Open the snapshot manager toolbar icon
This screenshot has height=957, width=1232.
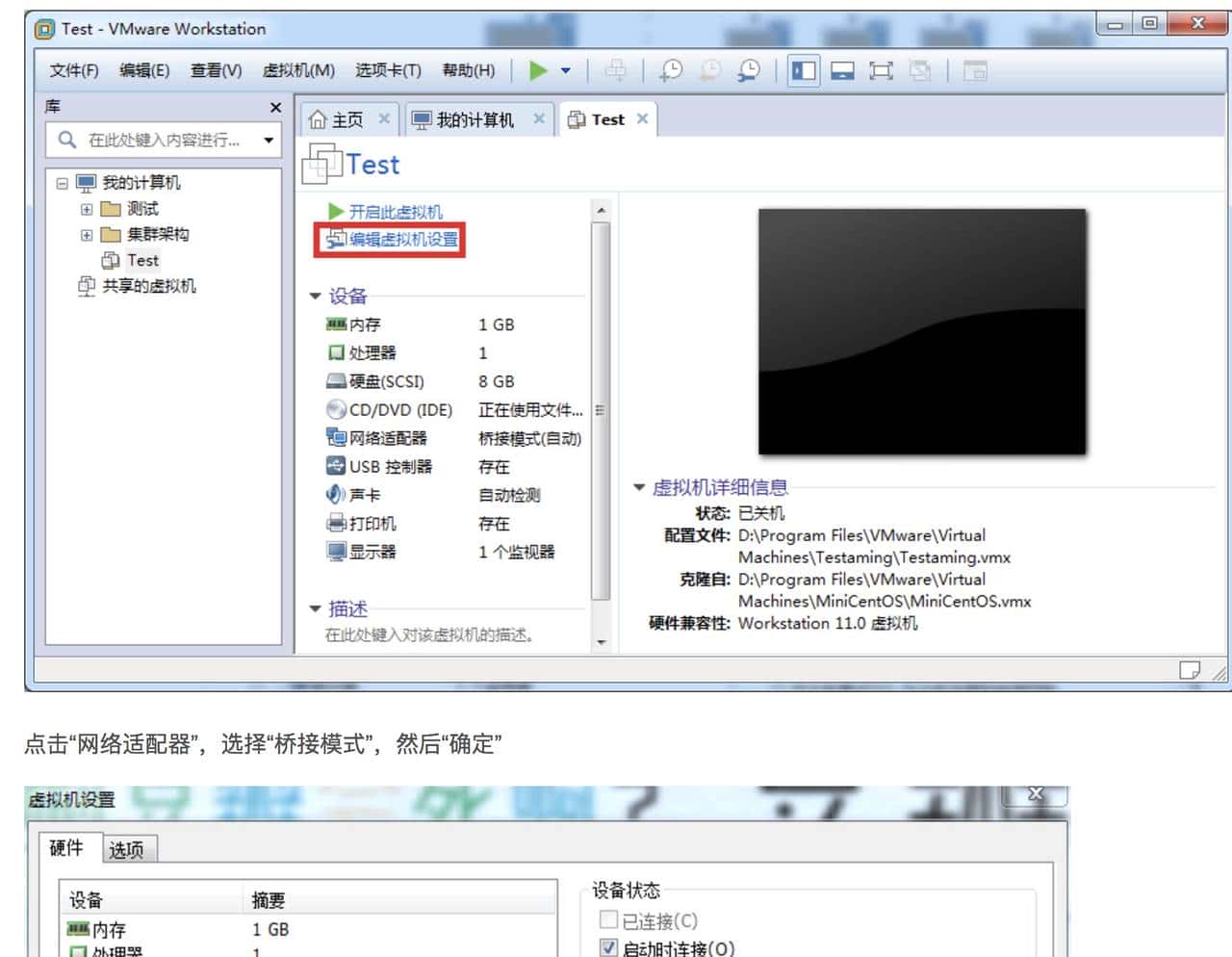[748, 70]
